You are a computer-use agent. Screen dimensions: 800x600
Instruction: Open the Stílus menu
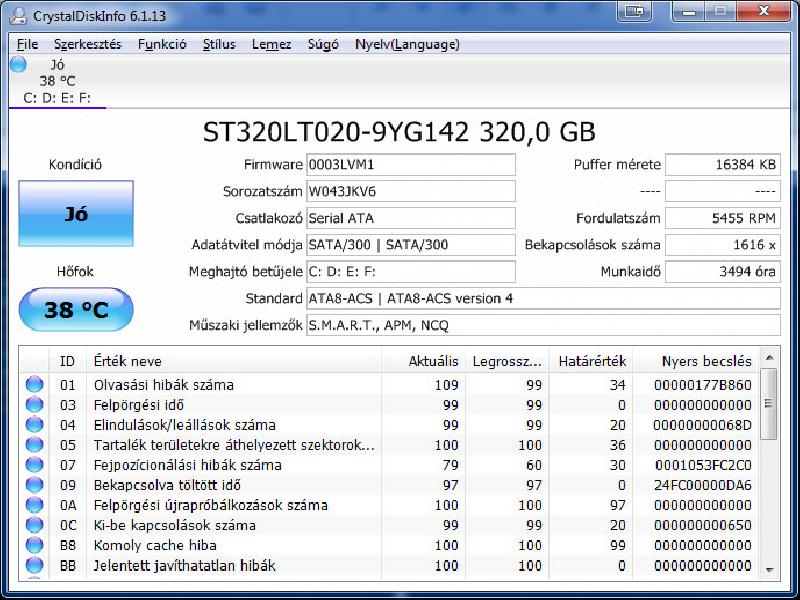click(219, 44)
